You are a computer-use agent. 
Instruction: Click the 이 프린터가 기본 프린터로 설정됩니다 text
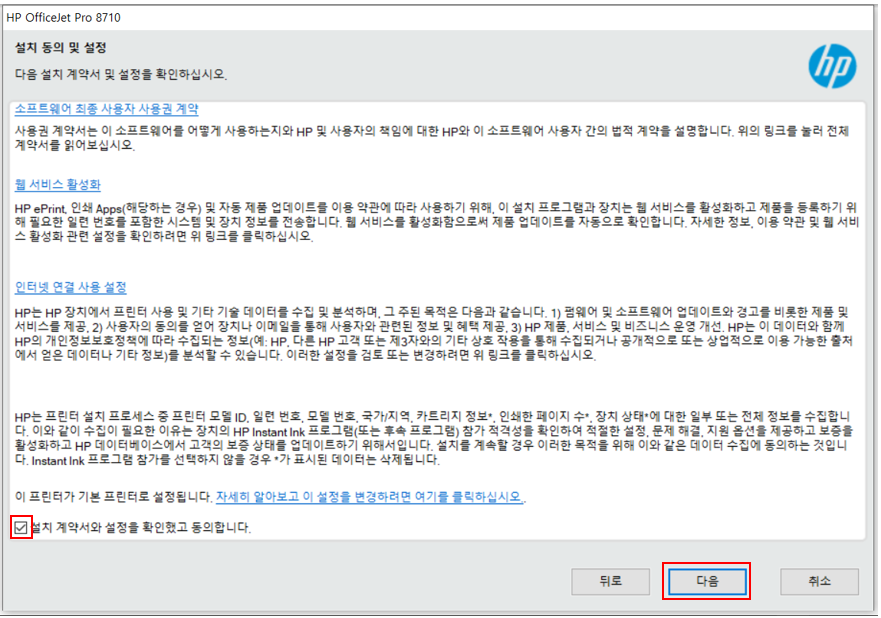pyautogui.click(x=114, y=497)
